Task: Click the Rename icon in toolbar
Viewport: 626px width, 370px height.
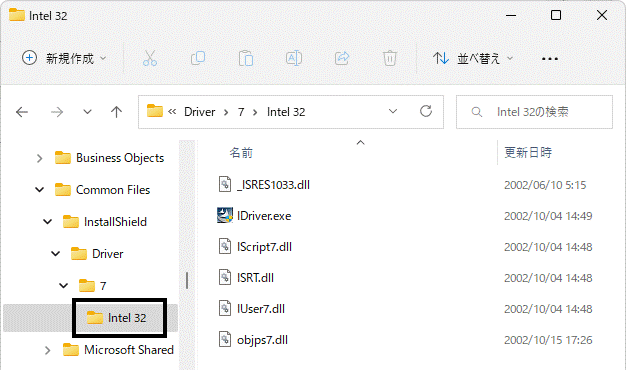Action: click(294, 58)
